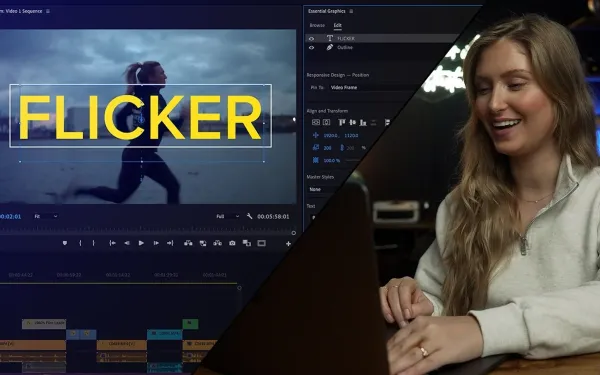Align the layer to the top
Image resolution: width=600 pixels, height=375 pixels.
coord(342,122)
